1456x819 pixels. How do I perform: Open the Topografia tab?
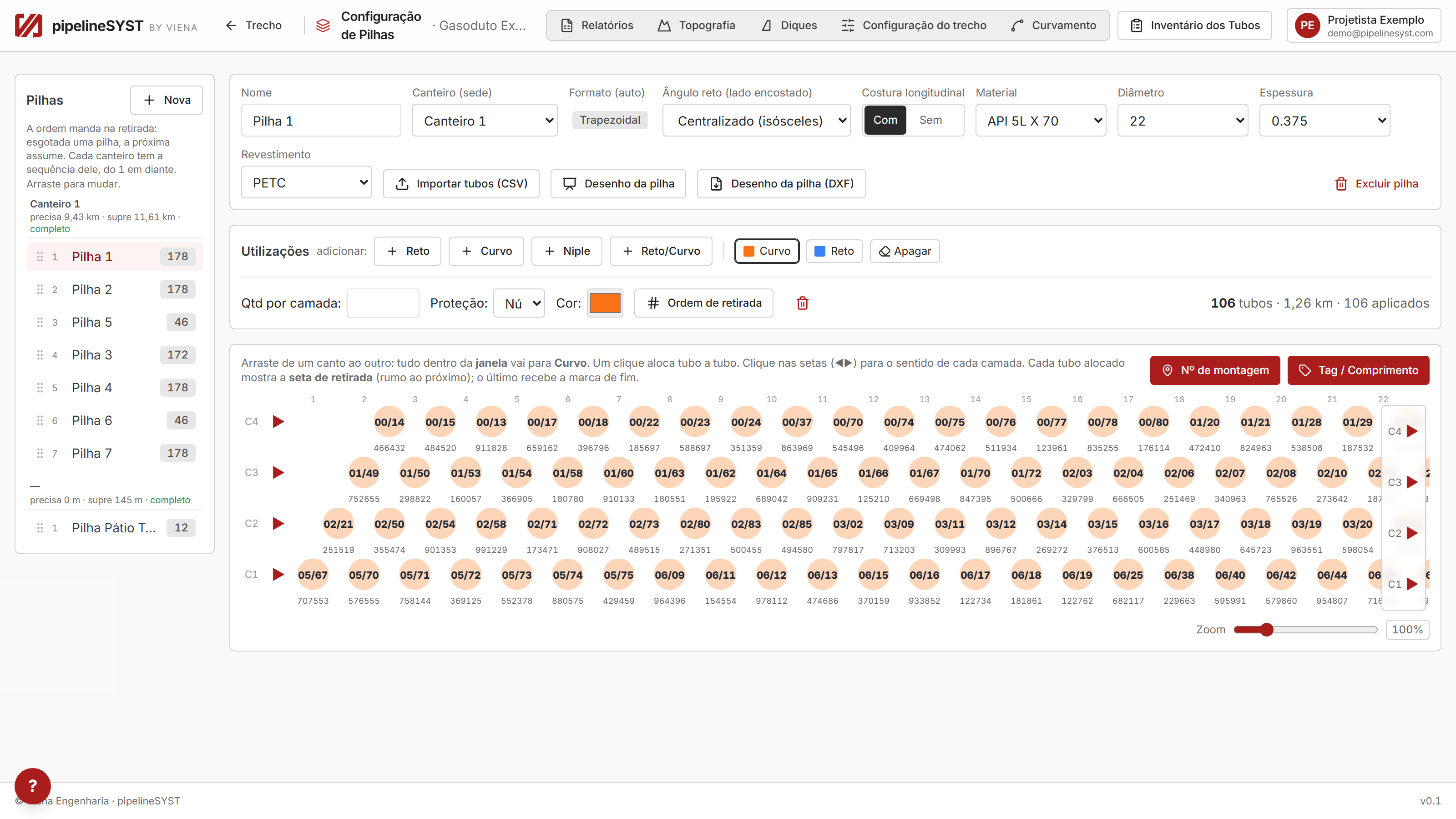696,25
